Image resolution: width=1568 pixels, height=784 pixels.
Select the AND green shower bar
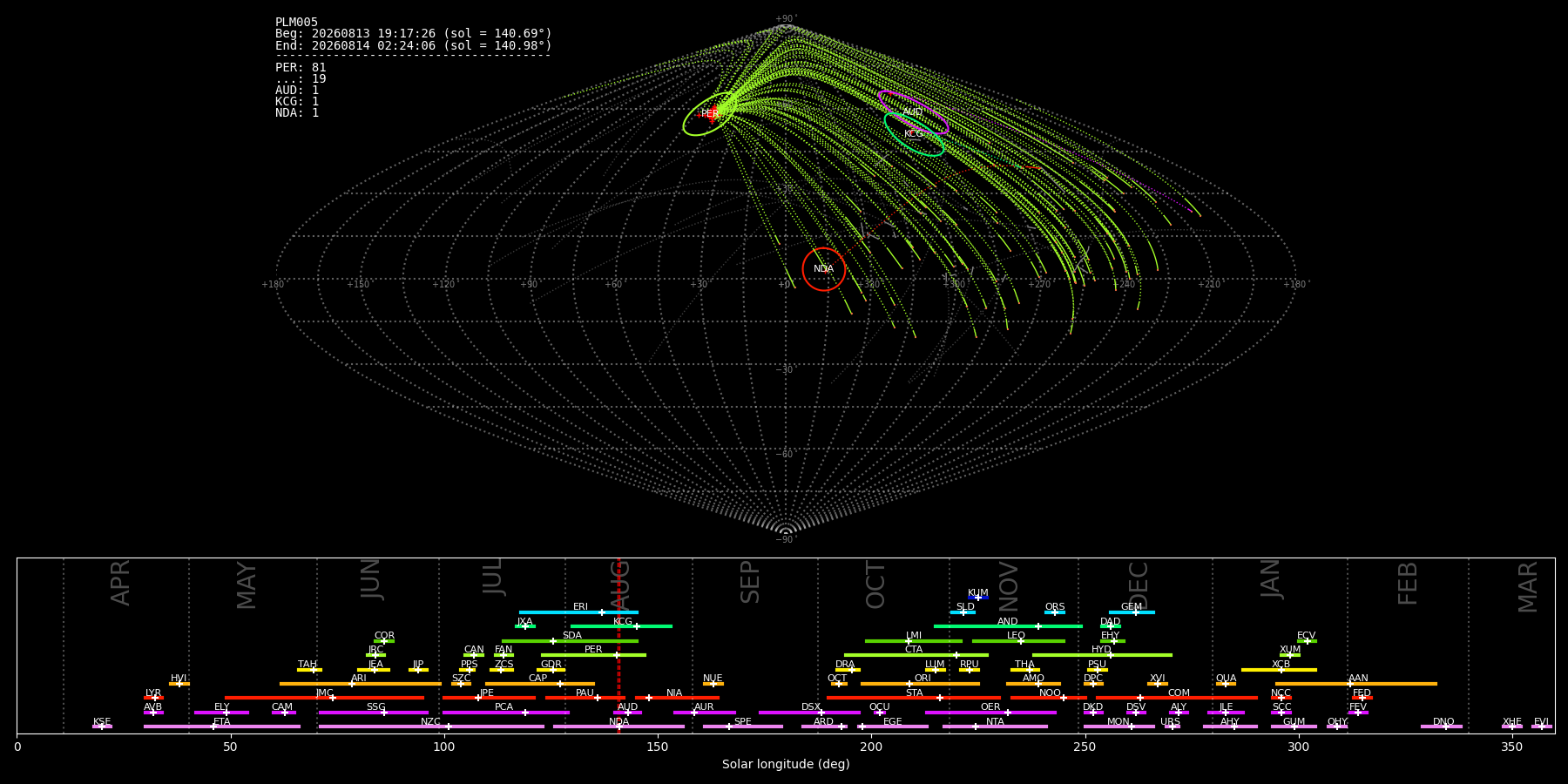pyautogui.click(x=1008, y=626)
